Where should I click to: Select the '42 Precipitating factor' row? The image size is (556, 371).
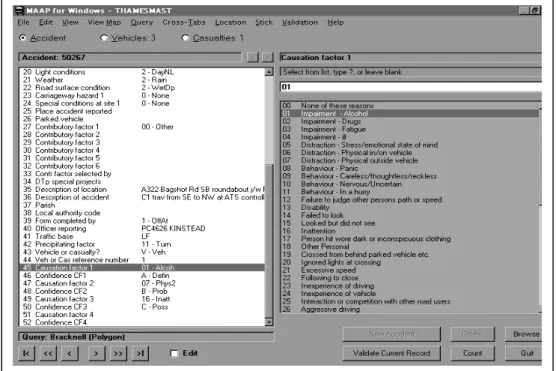142,244
